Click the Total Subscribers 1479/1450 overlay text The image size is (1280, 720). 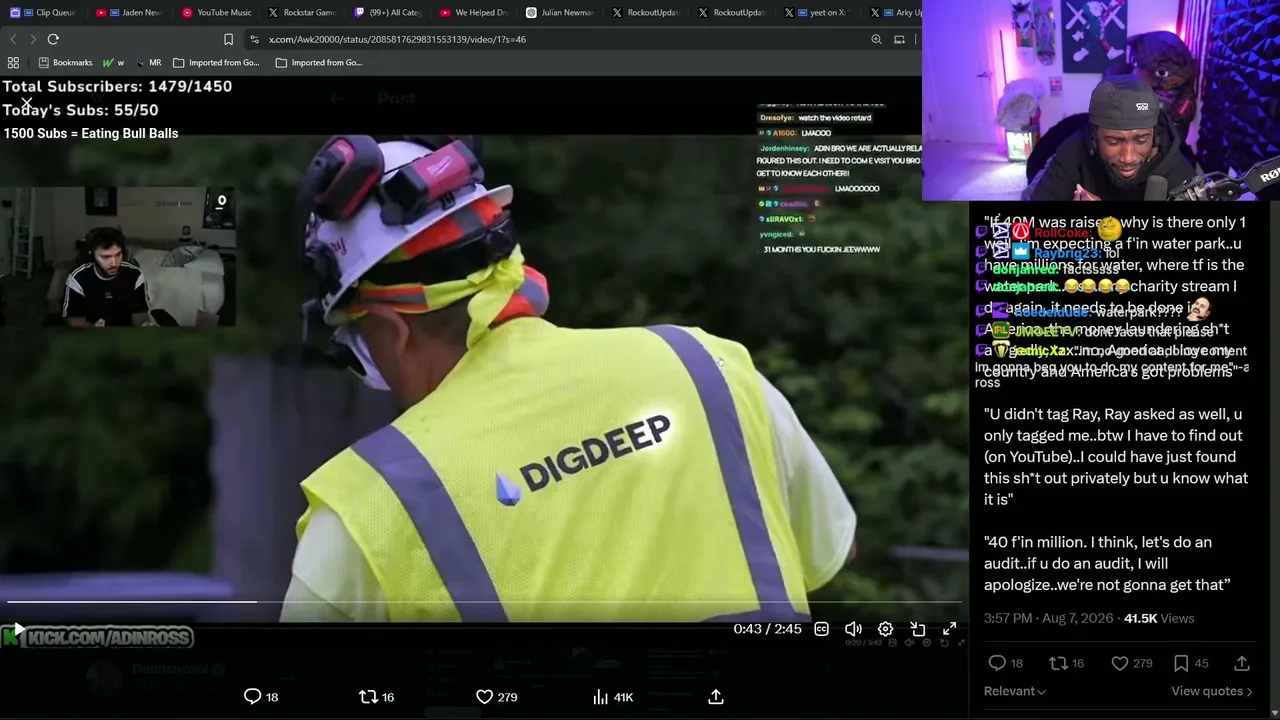pos(117,87)
